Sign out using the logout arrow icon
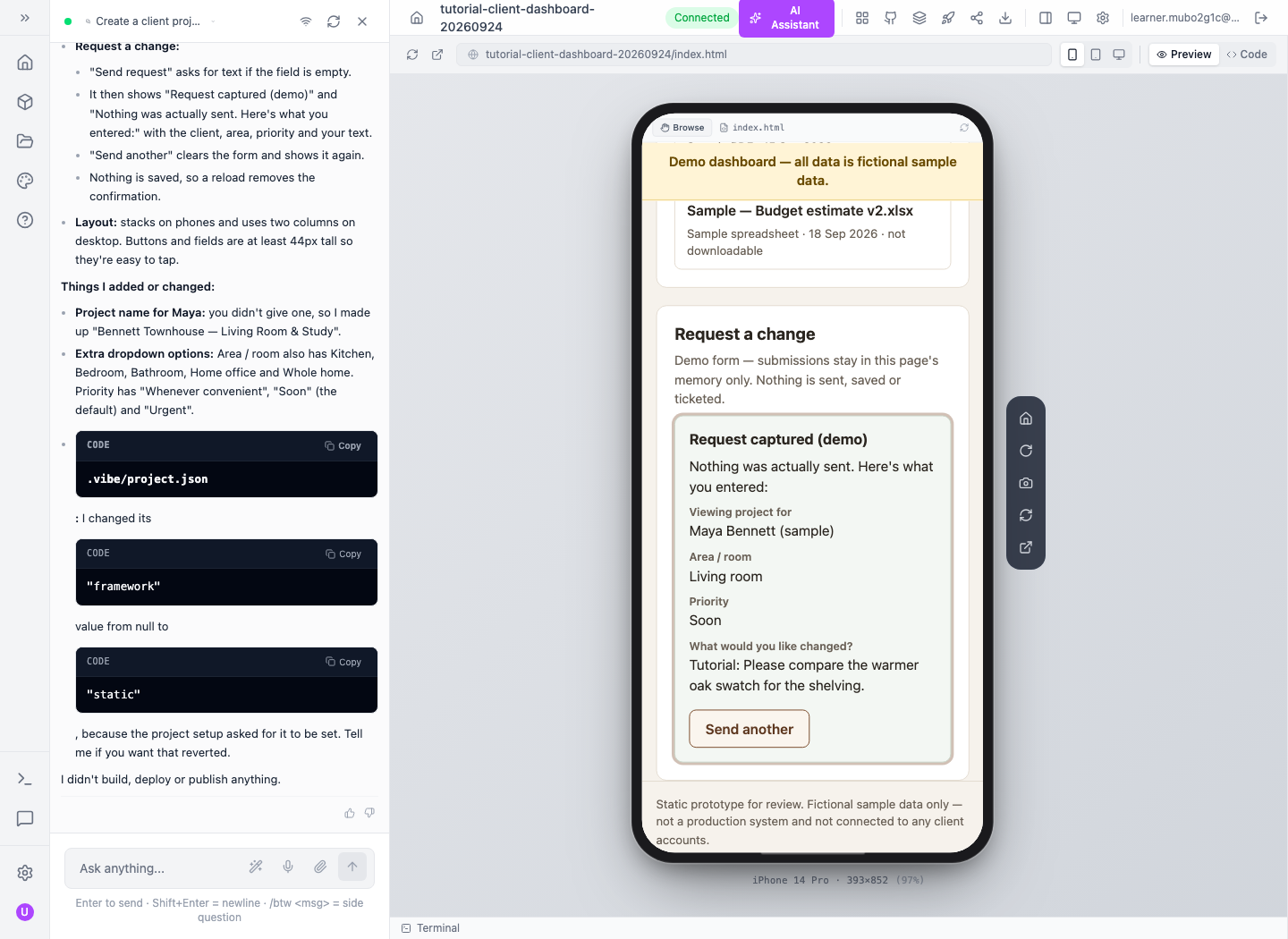This screenshot has width=1288, height=939. click(1261, 18)
